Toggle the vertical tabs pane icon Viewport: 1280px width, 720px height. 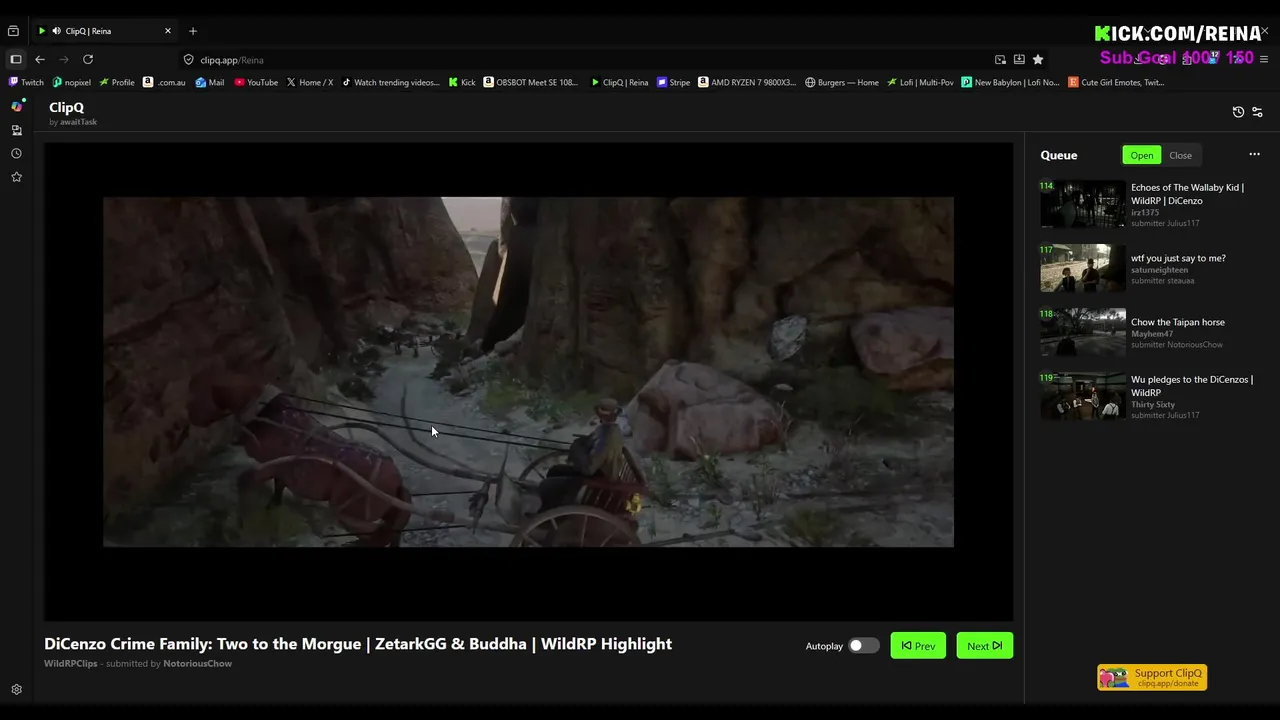[16, 60]
